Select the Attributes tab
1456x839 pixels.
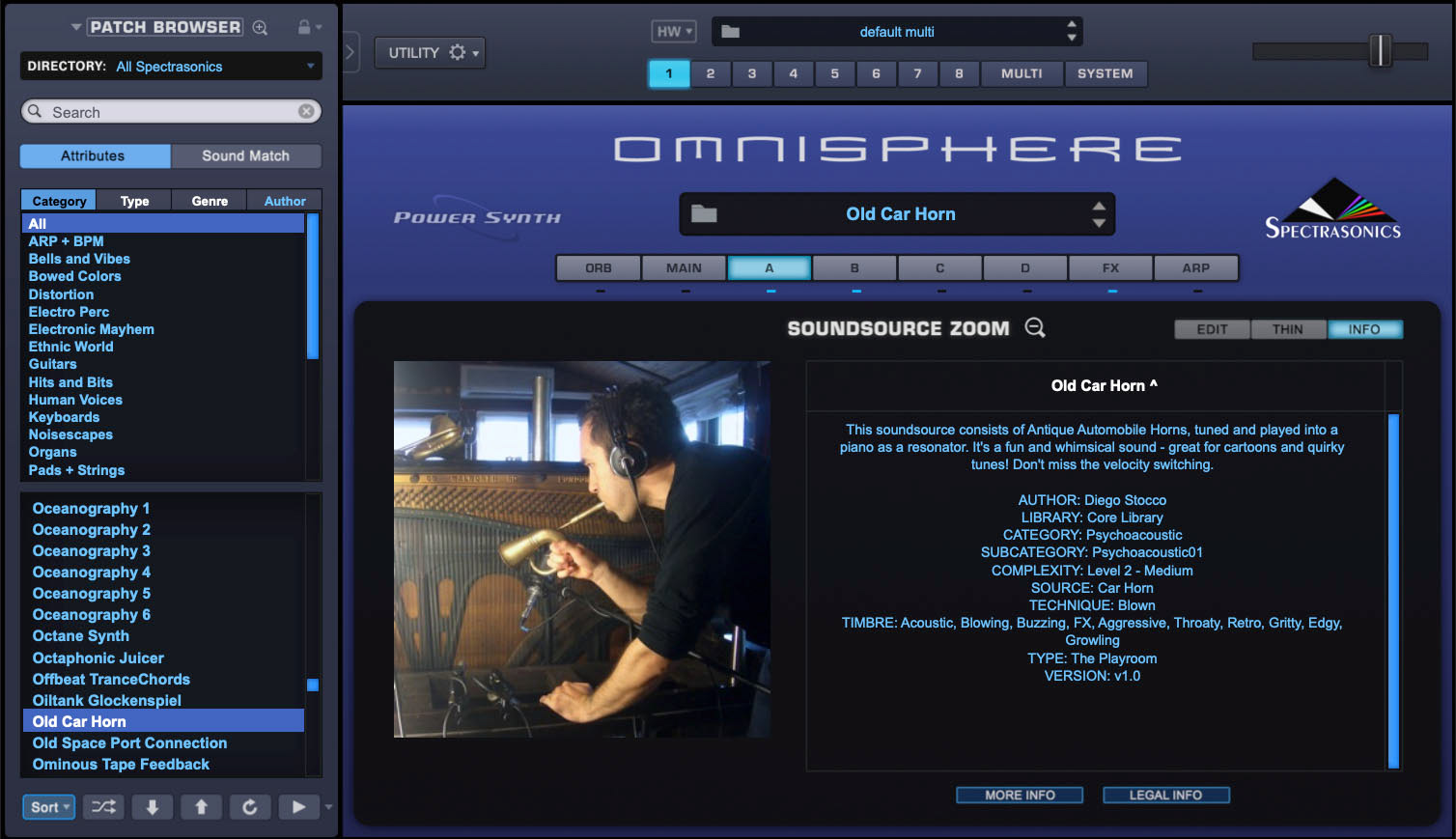94,155
